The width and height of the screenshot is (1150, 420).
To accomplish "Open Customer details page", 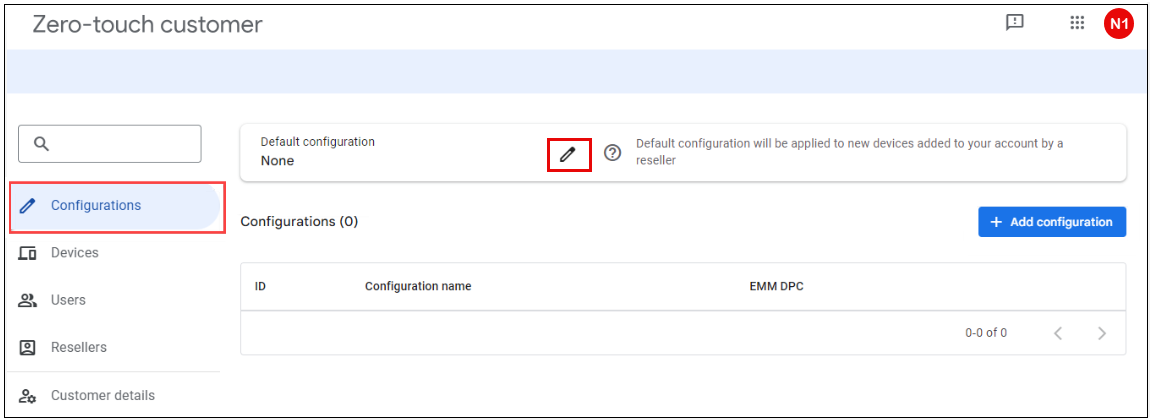I will pos(102,396).
